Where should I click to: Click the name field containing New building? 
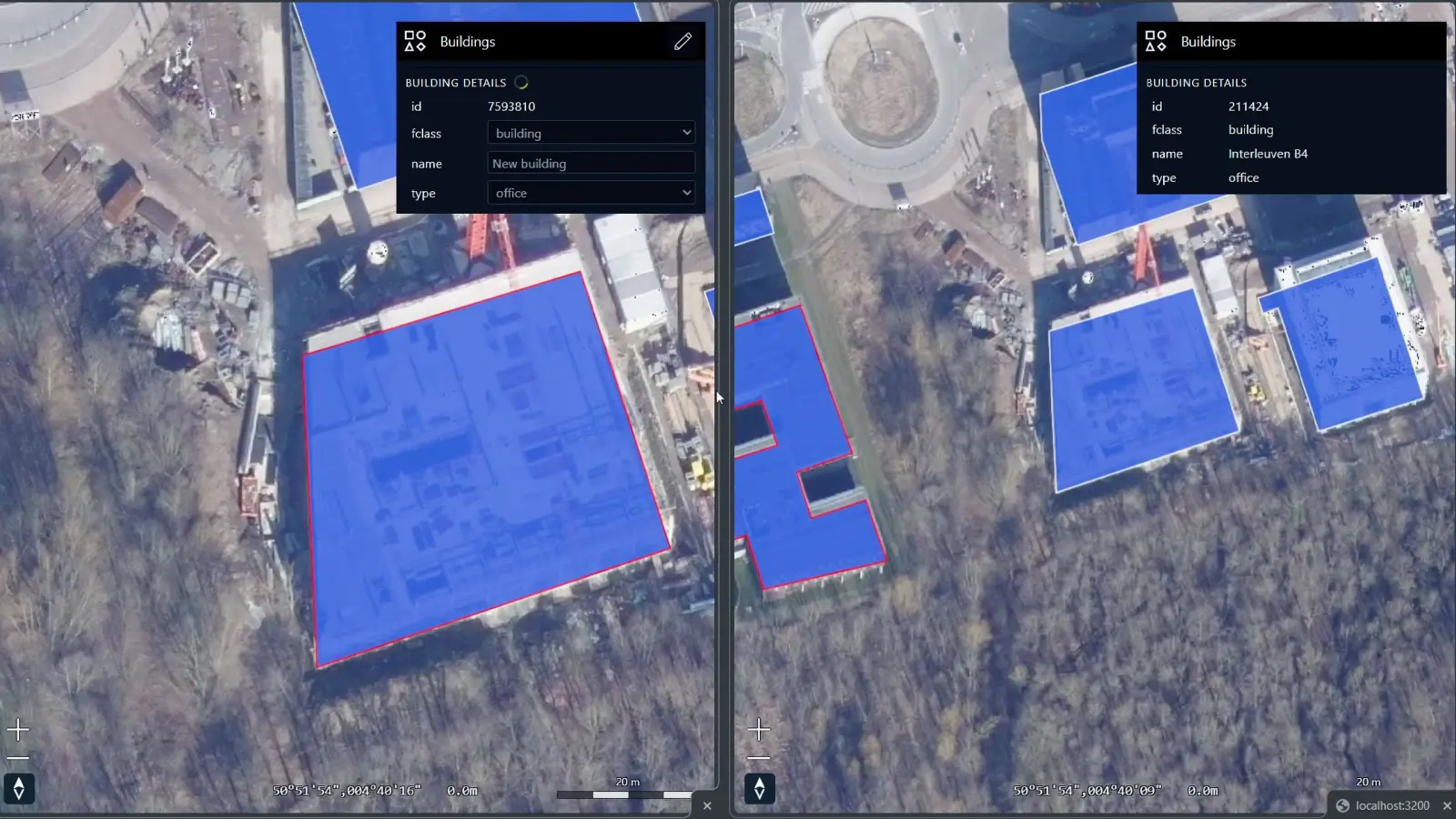pos(591,163)
